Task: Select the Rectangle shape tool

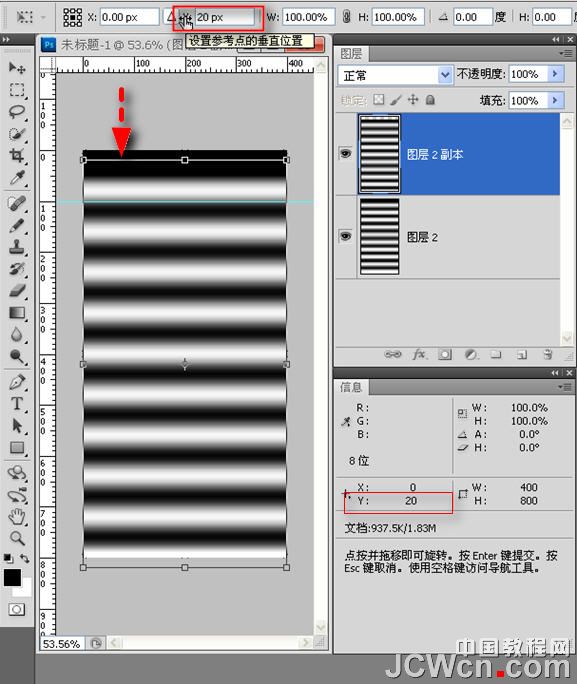Action: click(17, 448)
